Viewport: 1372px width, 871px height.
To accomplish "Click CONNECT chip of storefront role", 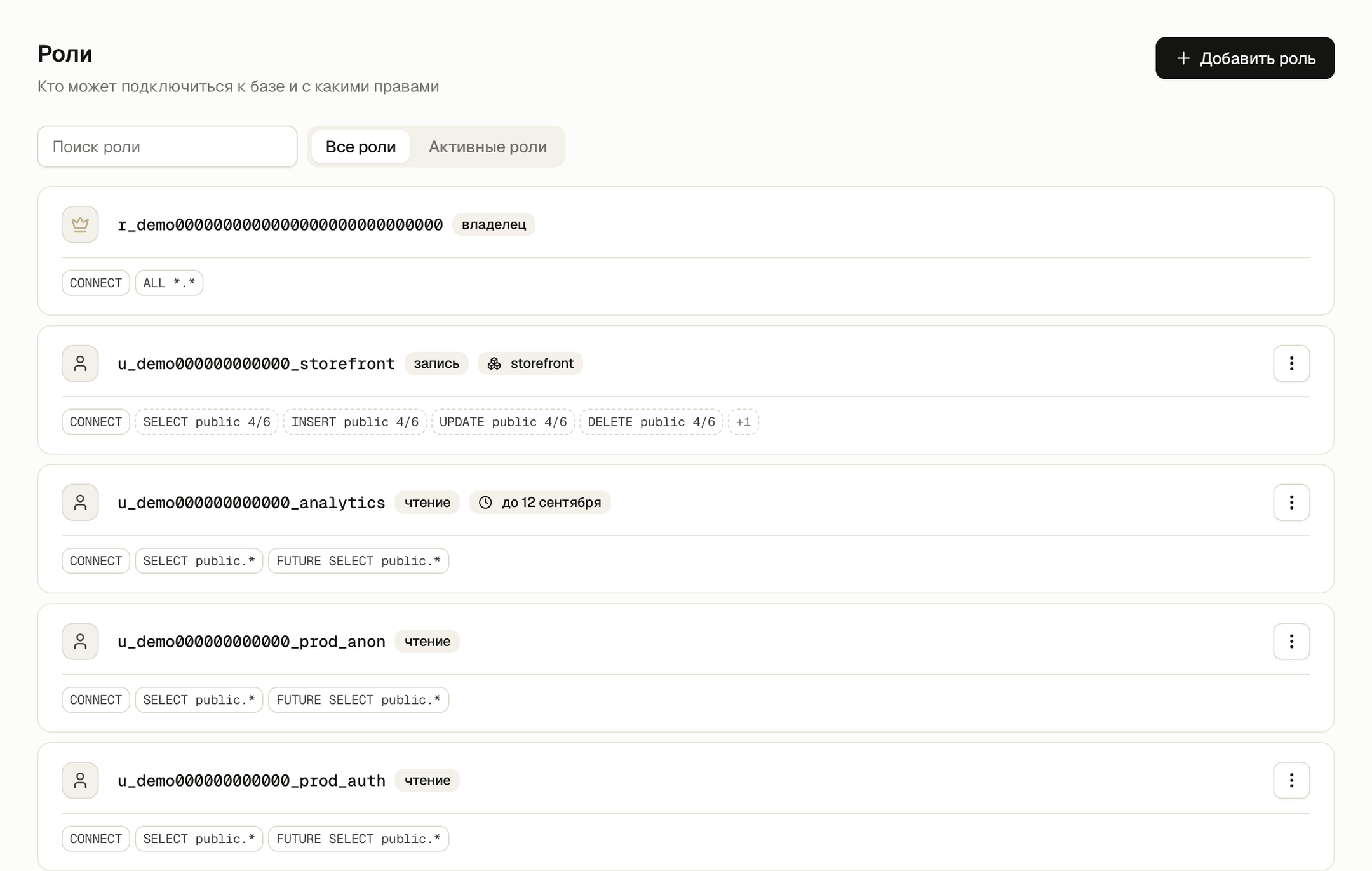I will 96,422.
